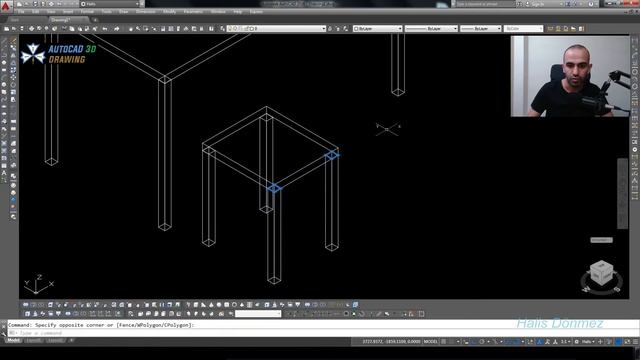Viewport: 640px width, 360px height.
Task: Click the Clean Screen status bar icon
Action: (627, 342)
